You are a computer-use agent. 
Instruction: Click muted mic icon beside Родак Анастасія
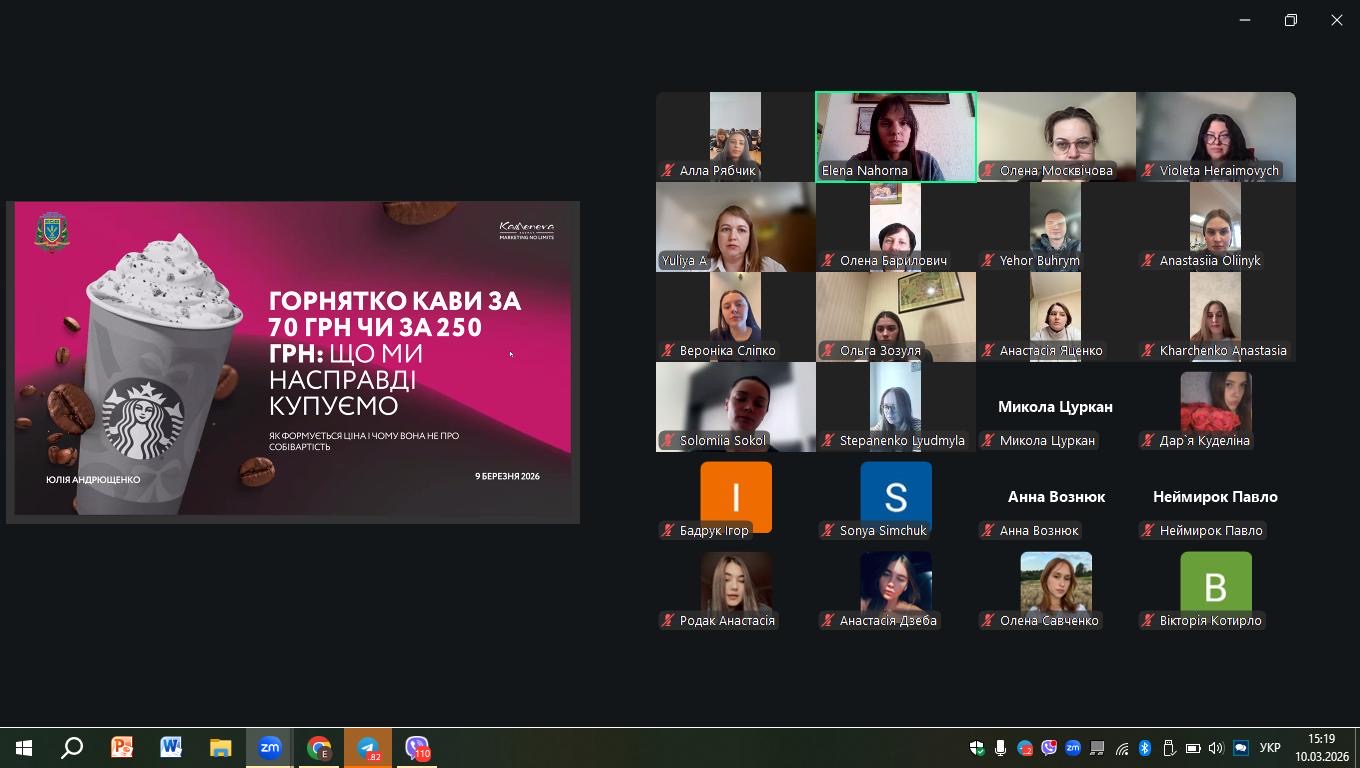(668, 621)
